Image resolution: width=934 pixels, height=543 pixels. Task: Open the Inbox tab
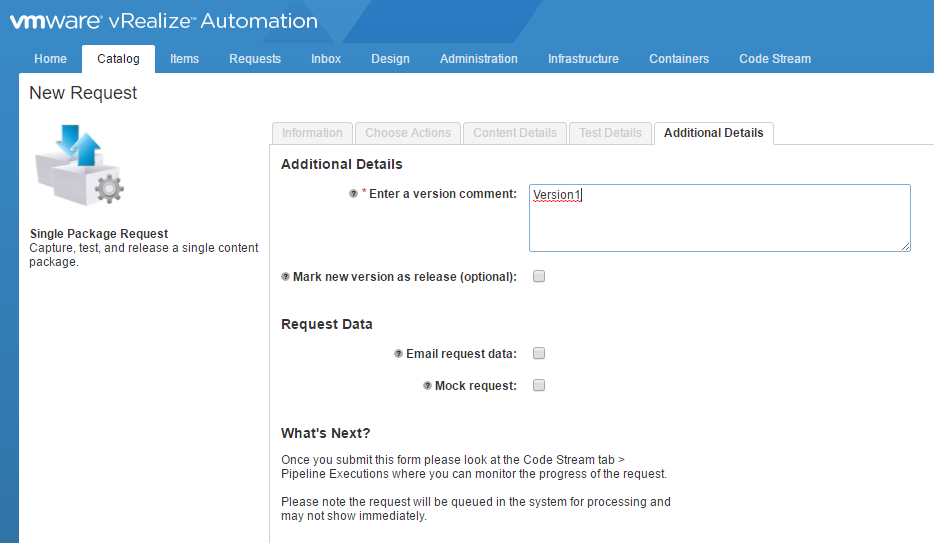(326, 59)
